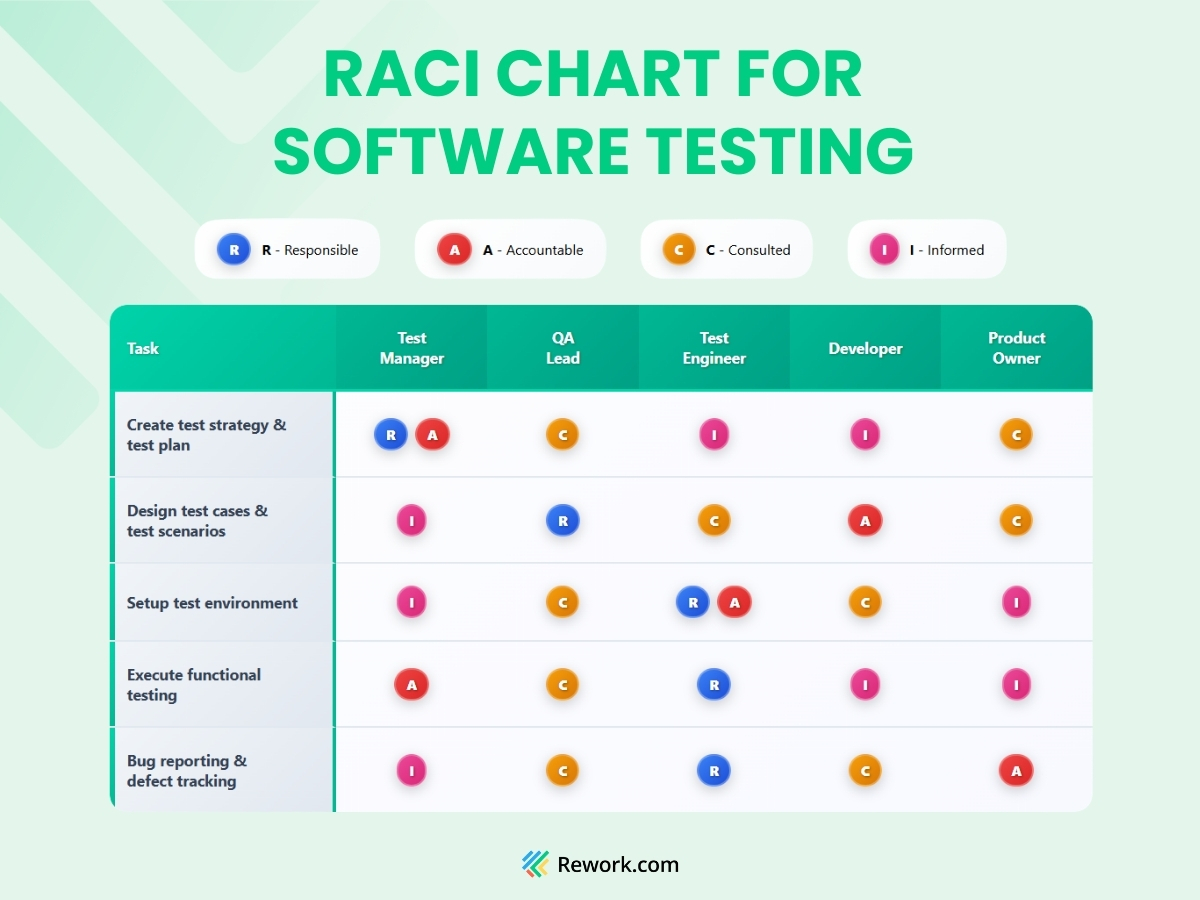Click Developer's C badge in Bug reporting row
The width and height of the screenshot is (1200, 900).
click(865, 771)
